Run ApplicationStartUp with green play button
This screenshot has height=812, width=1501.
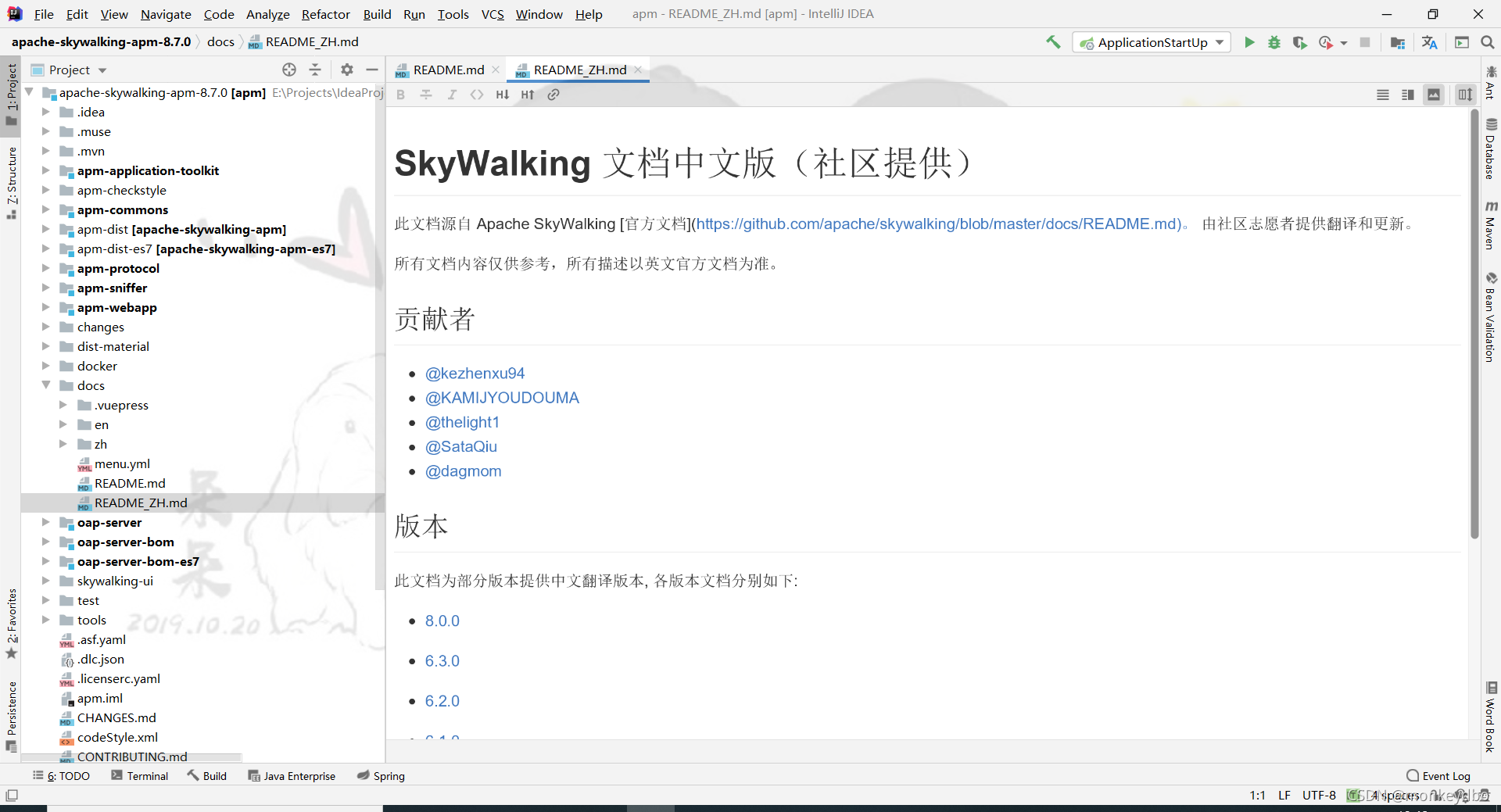click(1249, 42)
